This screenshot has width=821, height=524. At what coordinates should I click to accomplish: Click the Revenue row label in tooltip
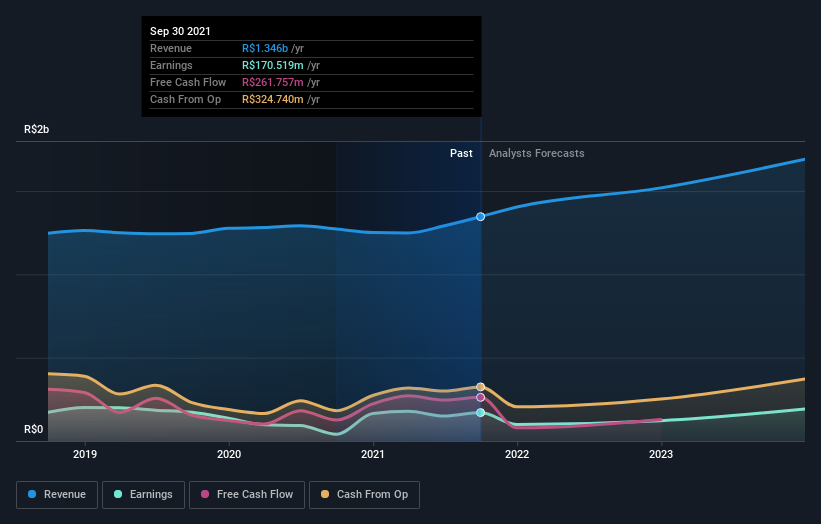pos(171,48)
